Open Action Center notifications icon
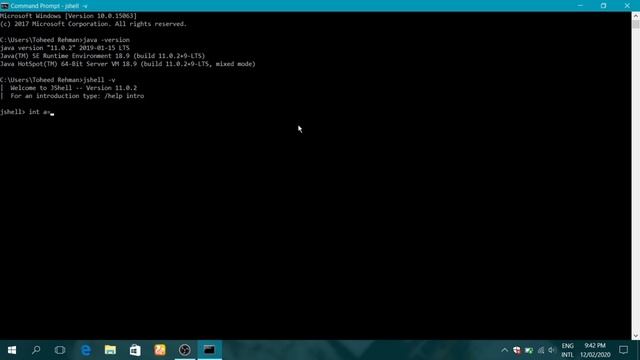Screen dimensions: 640x360 [x=623, y=350]
